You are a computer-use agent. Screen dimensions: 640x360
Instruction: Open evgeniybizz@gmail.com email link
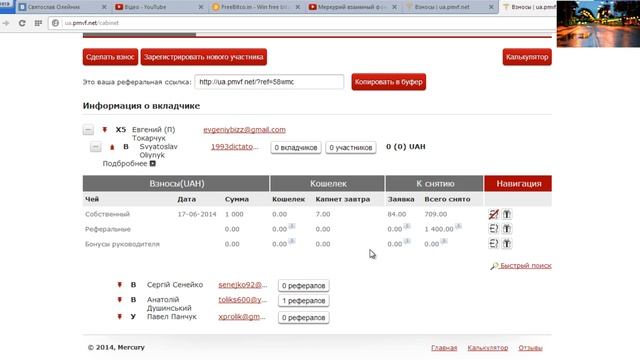(244, 130)
